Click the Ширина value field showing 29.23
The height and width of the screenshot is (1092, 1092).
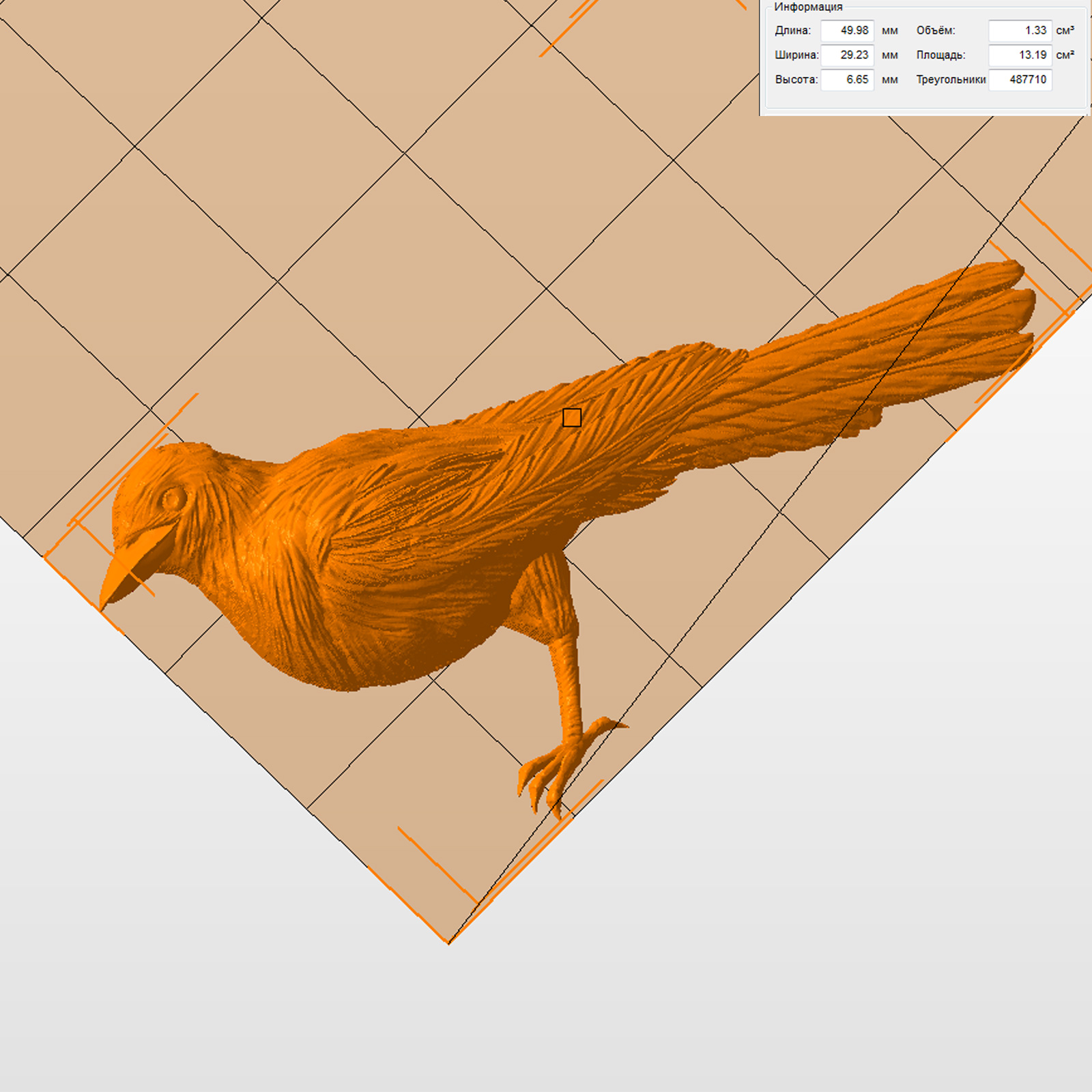[847, 55]
